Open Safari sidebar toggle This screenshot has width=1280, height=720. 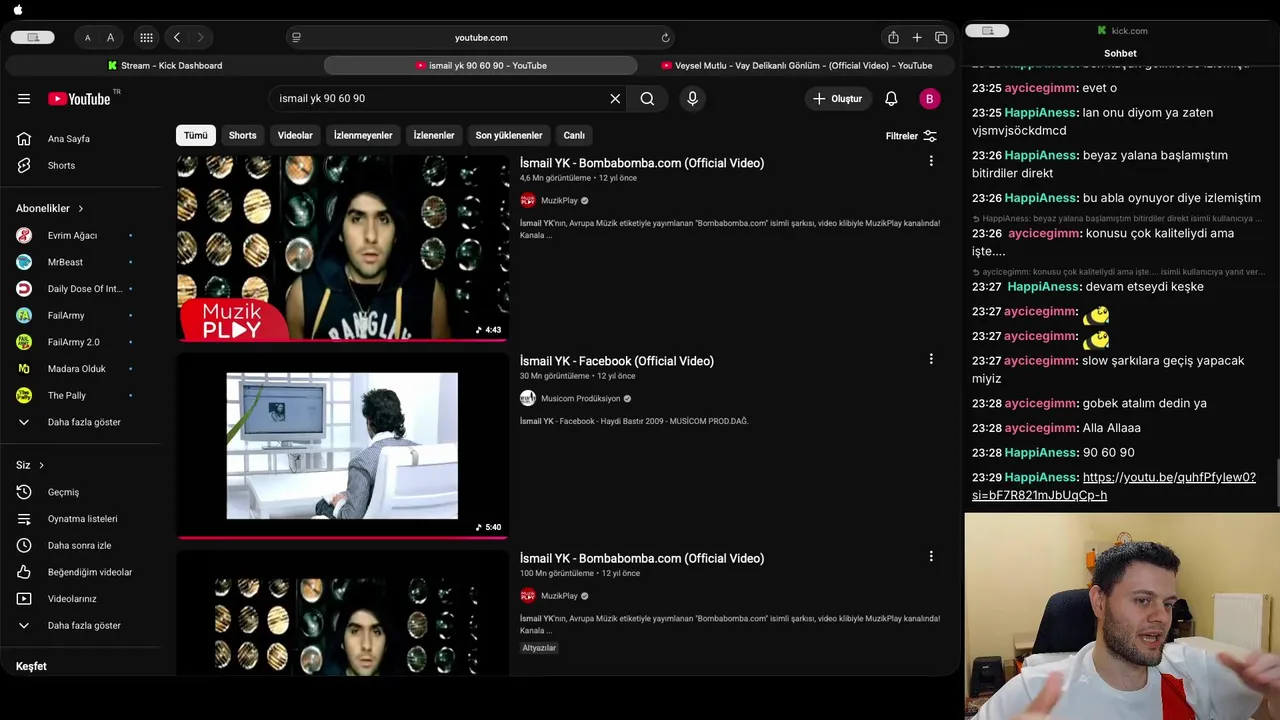coord(33,37)
